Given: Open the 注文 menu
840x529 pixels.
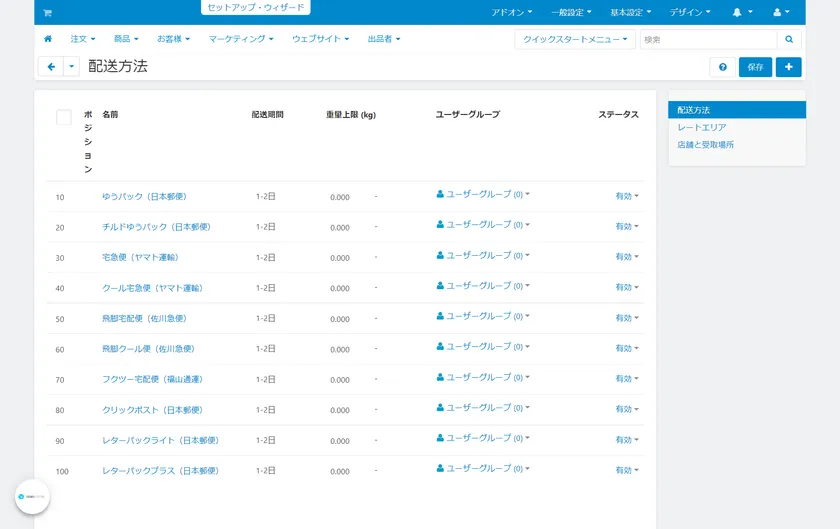Looking at the screenshot, I should [x=83, y=39].
